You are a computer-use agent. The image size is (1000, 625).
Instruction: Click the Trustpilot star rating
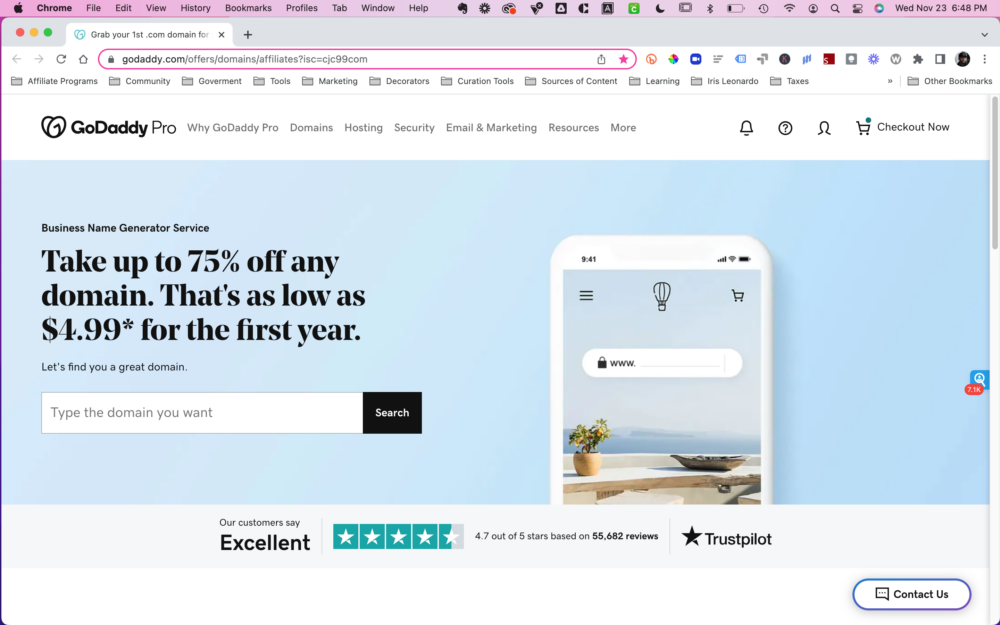tap(398, 537)
